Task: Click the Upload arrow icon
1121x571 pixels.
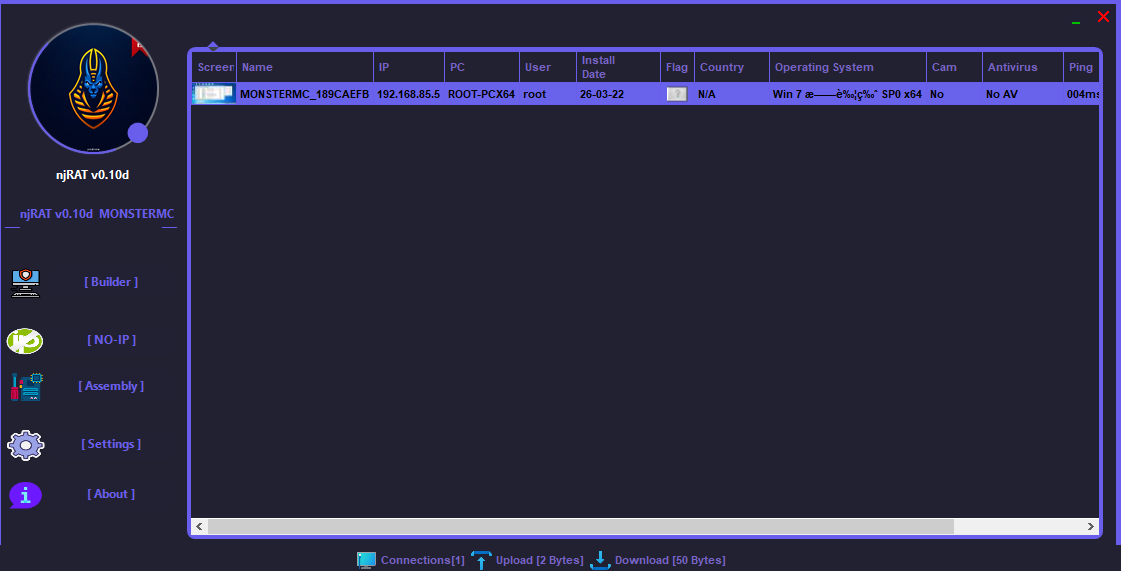Action: coord(482,560)
